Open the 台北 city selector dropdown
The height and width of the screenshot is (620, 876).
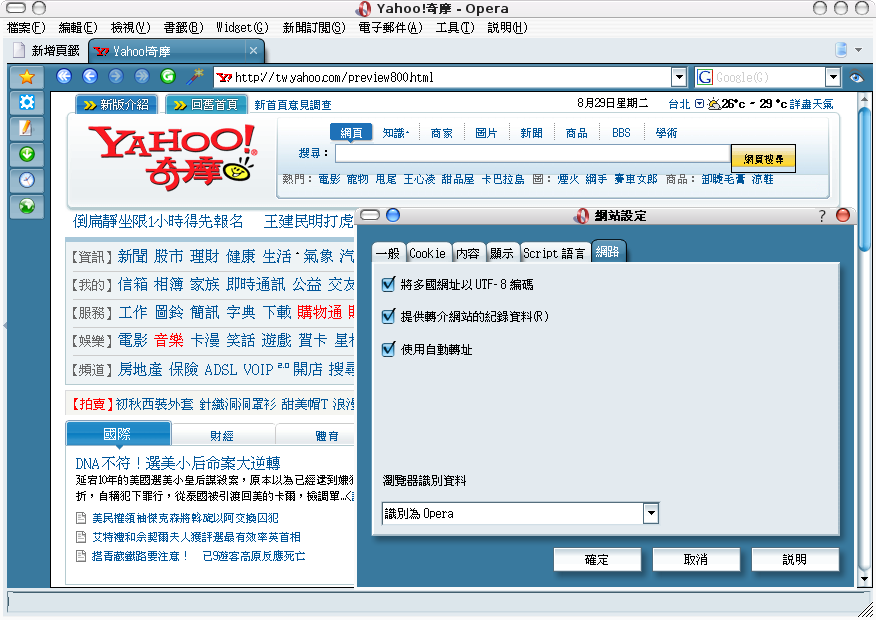tap(699, 104)
